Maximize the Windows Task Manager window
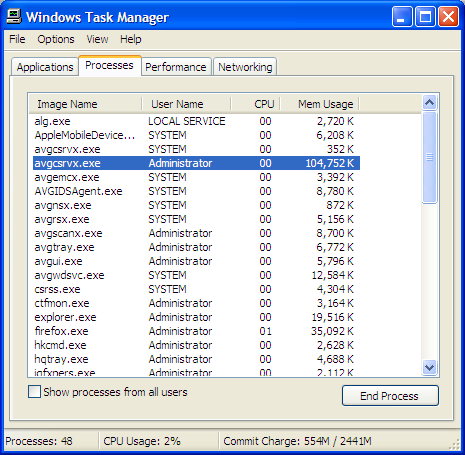 click(x=425, y=17)
